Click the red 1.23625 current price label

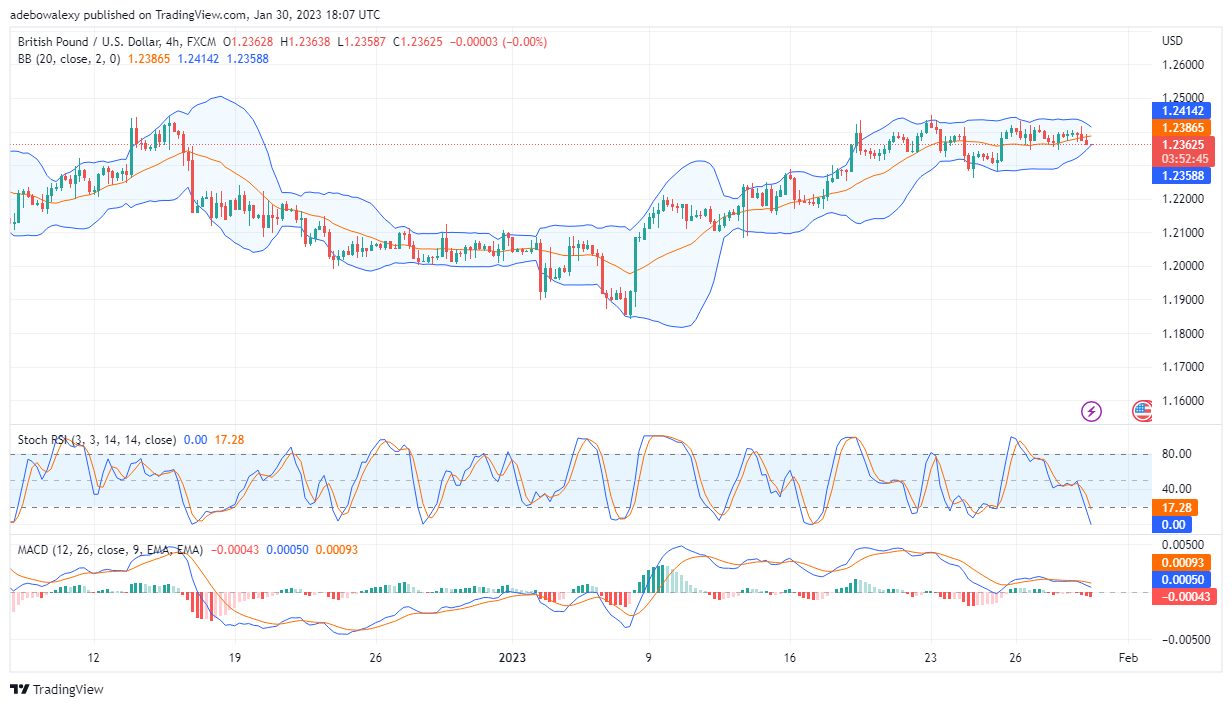pos(1182,145)
